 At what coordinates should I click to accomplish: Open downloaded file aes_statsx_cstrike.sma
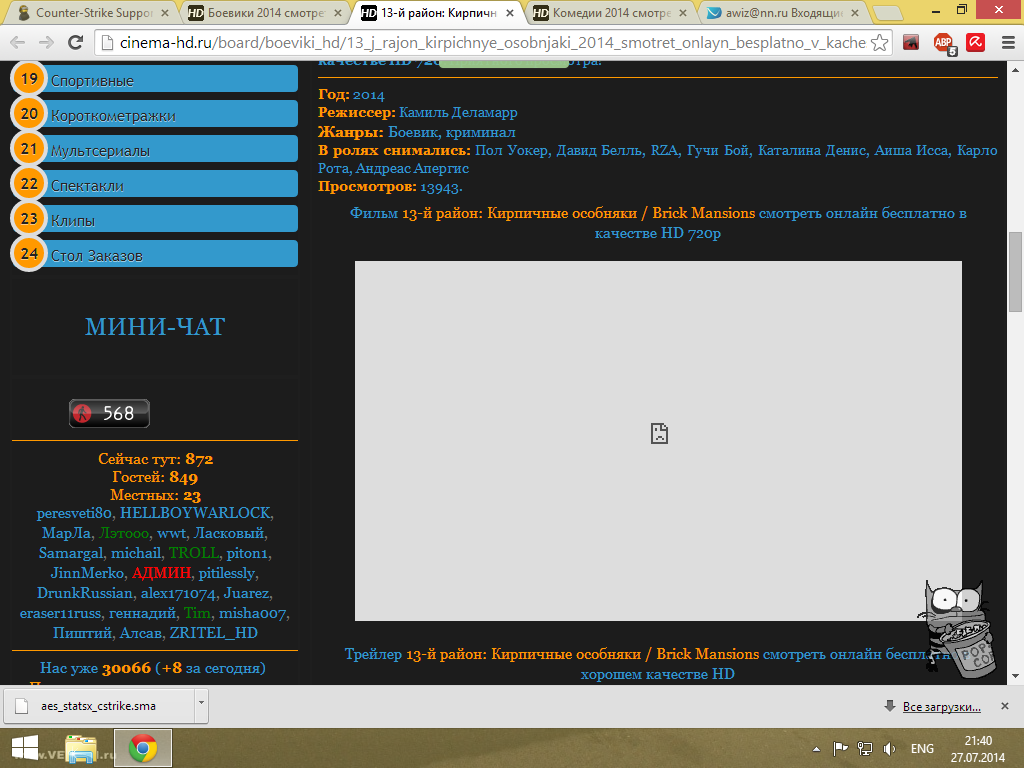click(x=99, y=706)
